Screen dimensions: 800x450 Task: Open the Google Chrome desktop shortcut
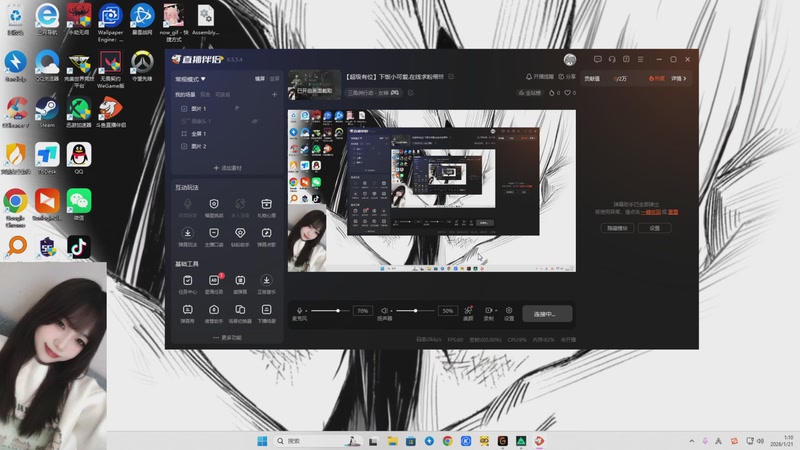[x=15, y=207]
